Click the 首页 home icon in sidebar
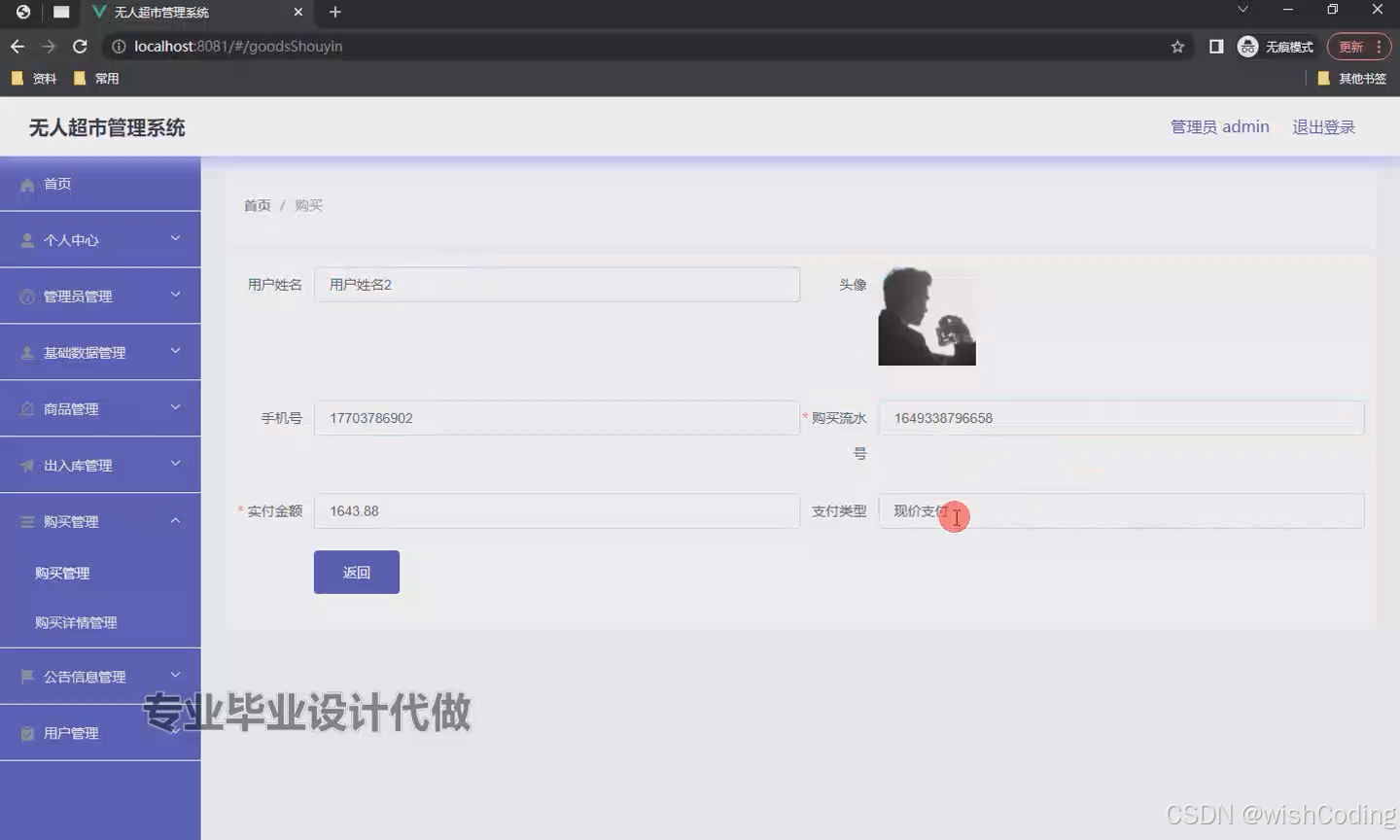Screen dimensions: 1400x840 coord(28,184)
